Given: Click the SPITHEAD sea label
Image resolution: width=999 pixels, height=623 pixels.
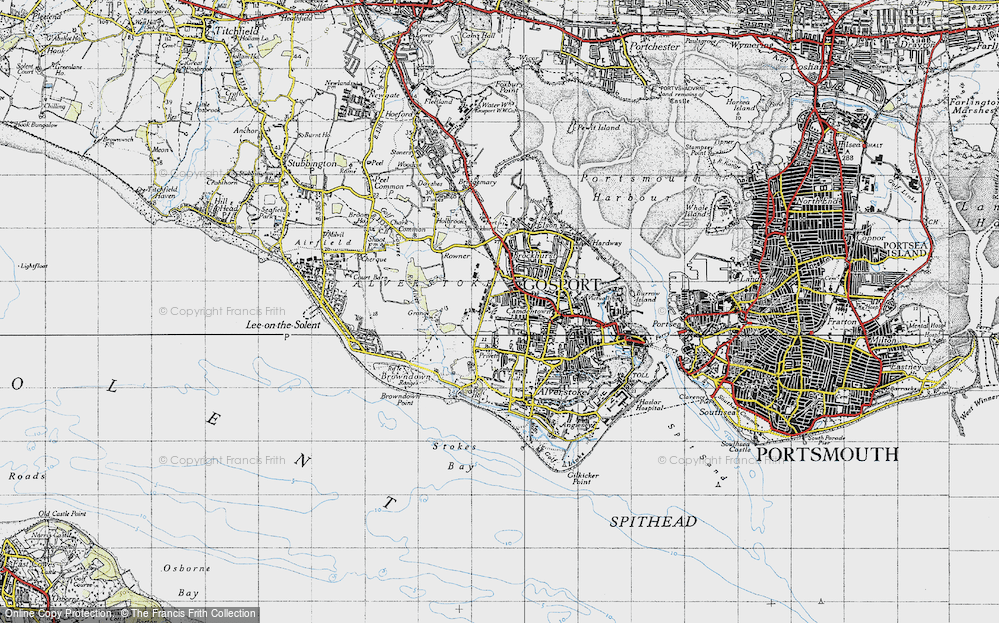Looking at the screenshot, I should click(653, 522).
